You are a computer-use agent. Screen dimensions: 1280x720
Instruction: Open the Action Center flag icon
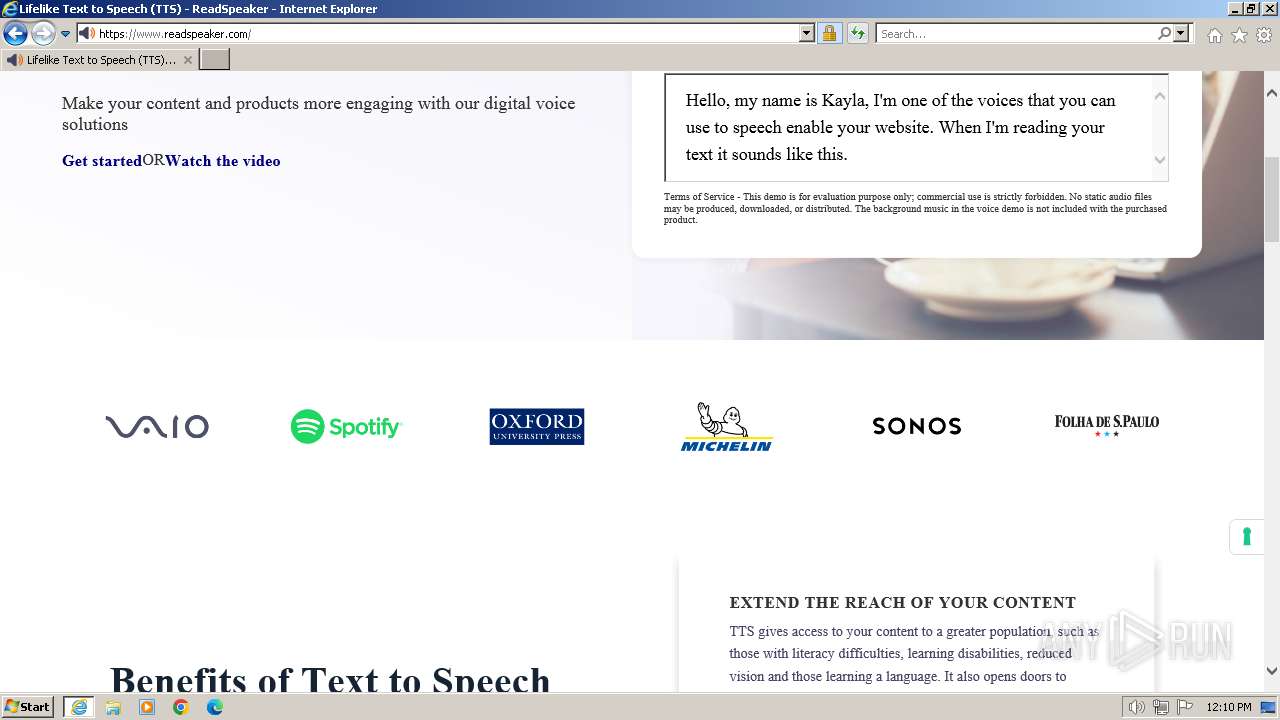click(x=1185, y=707)
